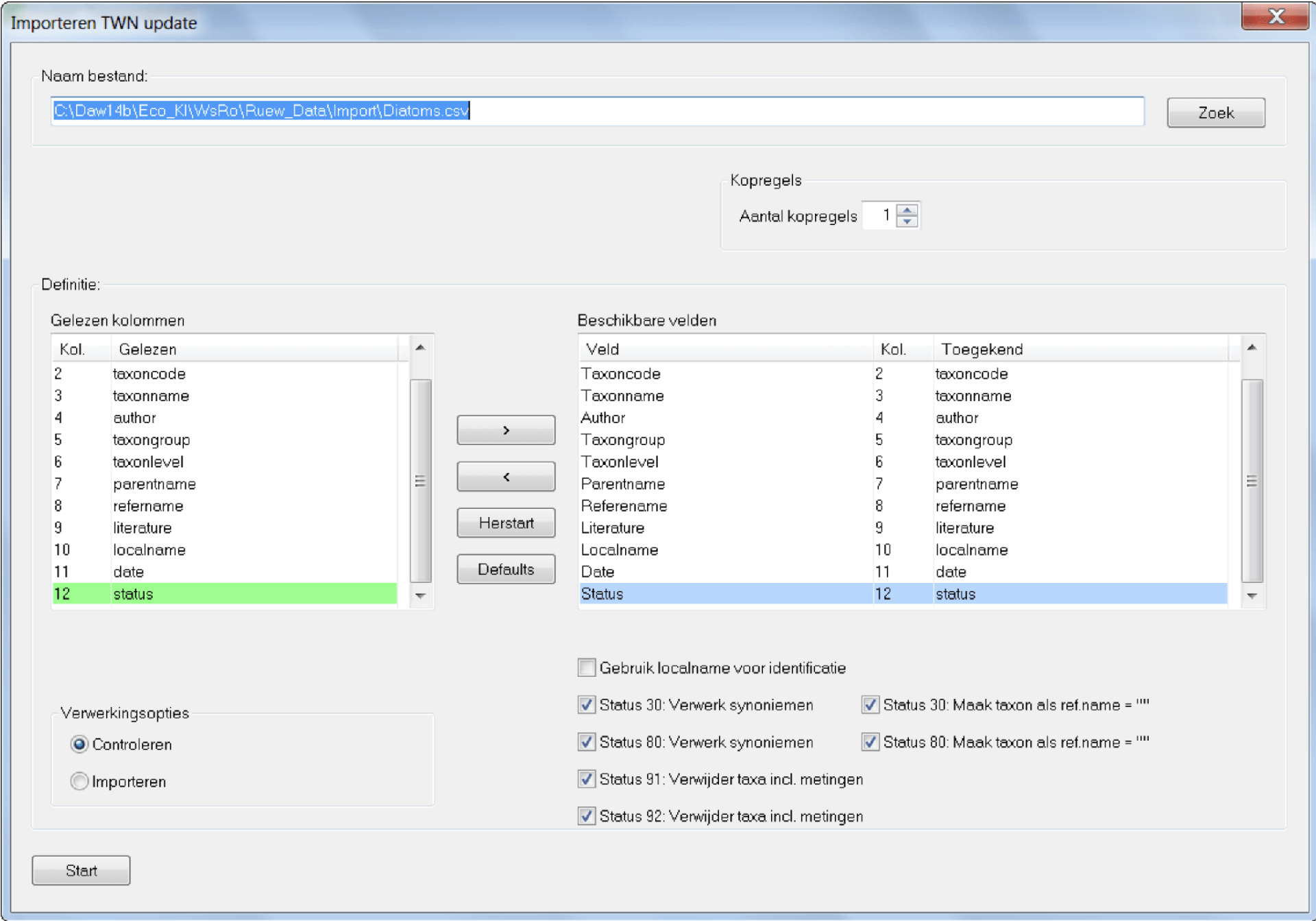Select Taxoncode field in Beschikbare velden
The width and height of the screenshot is (1316, 921).
point(903,374)
